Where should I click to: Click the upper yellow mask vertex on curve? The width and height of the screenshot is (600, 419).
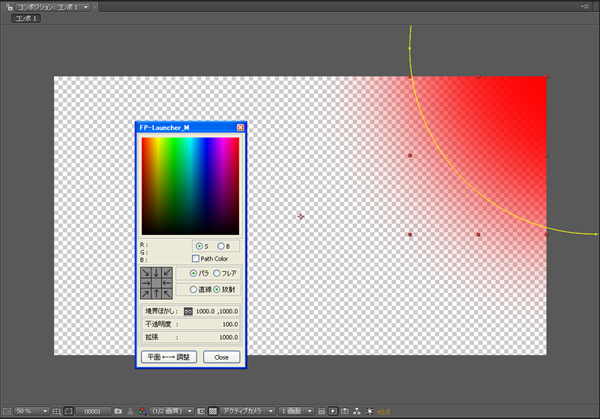click(410, 48)
